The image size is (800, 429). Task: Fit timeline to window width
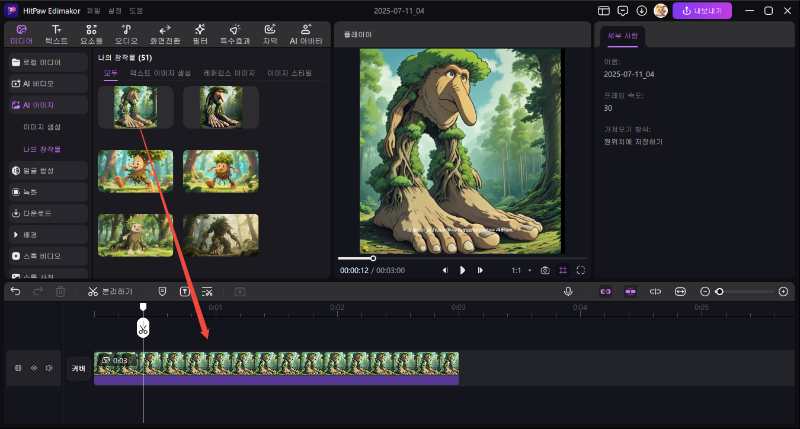680,291
